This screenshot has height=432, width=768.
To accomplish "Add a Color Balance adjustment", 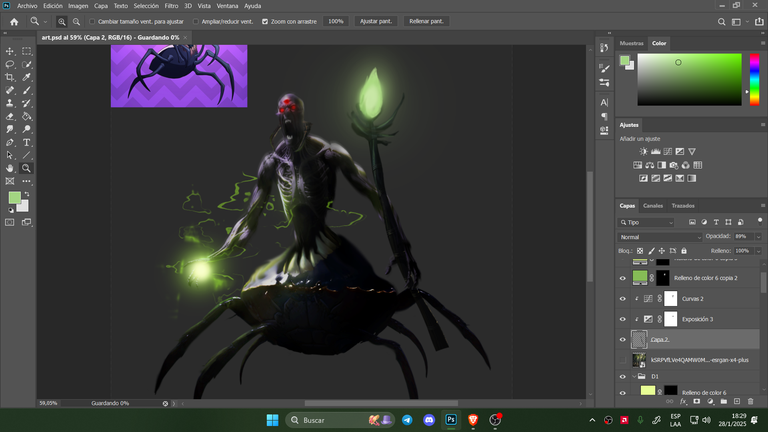I will click(x=649, y=165).
